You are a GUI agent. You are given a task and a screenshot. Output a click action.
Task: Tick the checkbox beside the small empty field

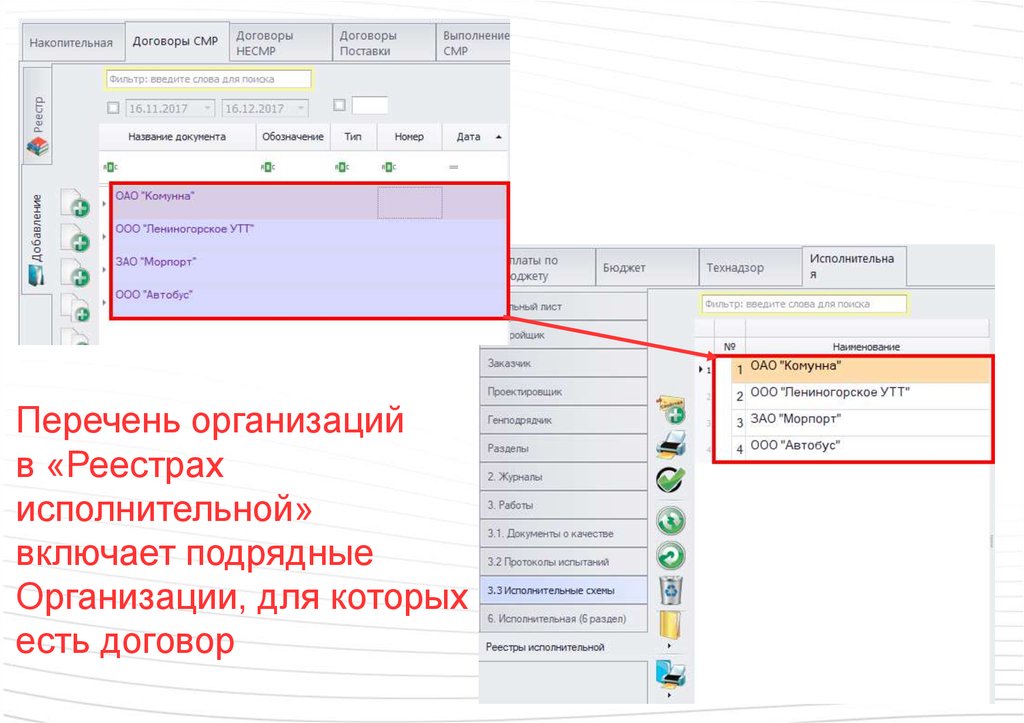tap(339, 104)
